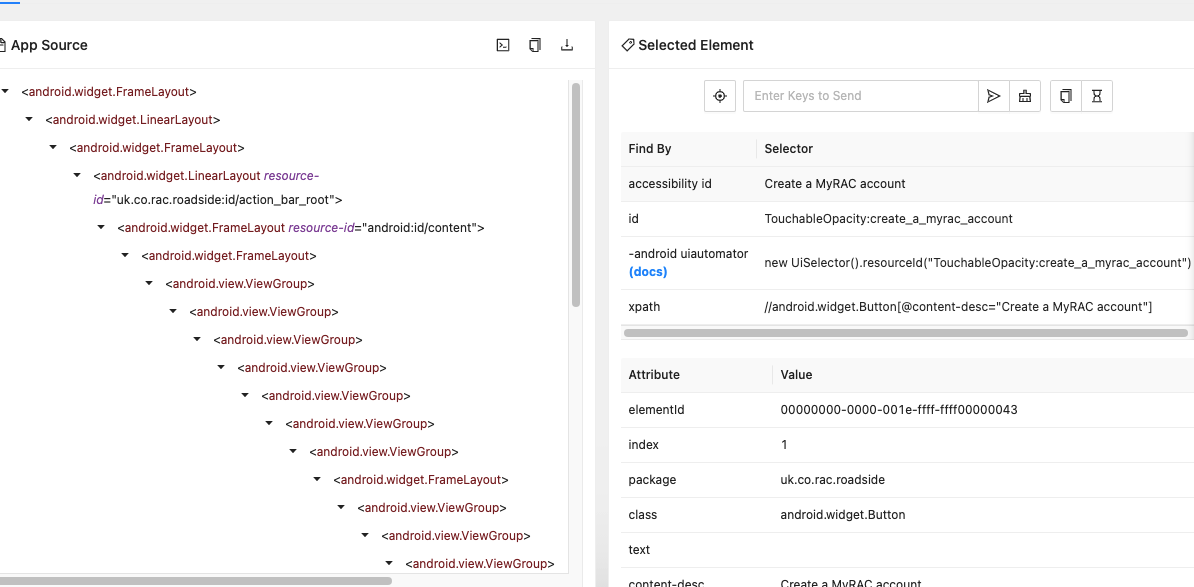Click the text attribute row label
1194x587 pixels.
[x=640, y=550]
